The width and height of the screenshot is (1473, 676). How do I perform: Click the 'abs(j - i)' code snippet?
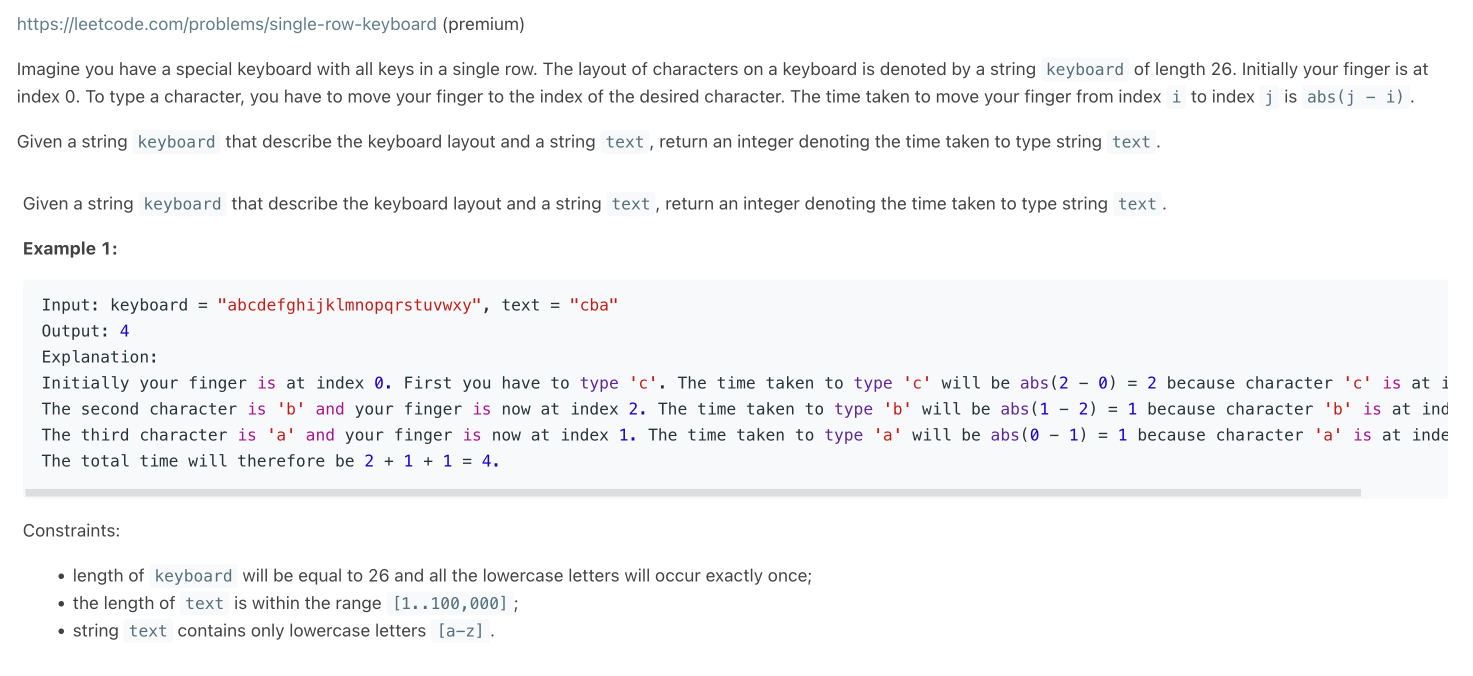tap(1357, 97)
